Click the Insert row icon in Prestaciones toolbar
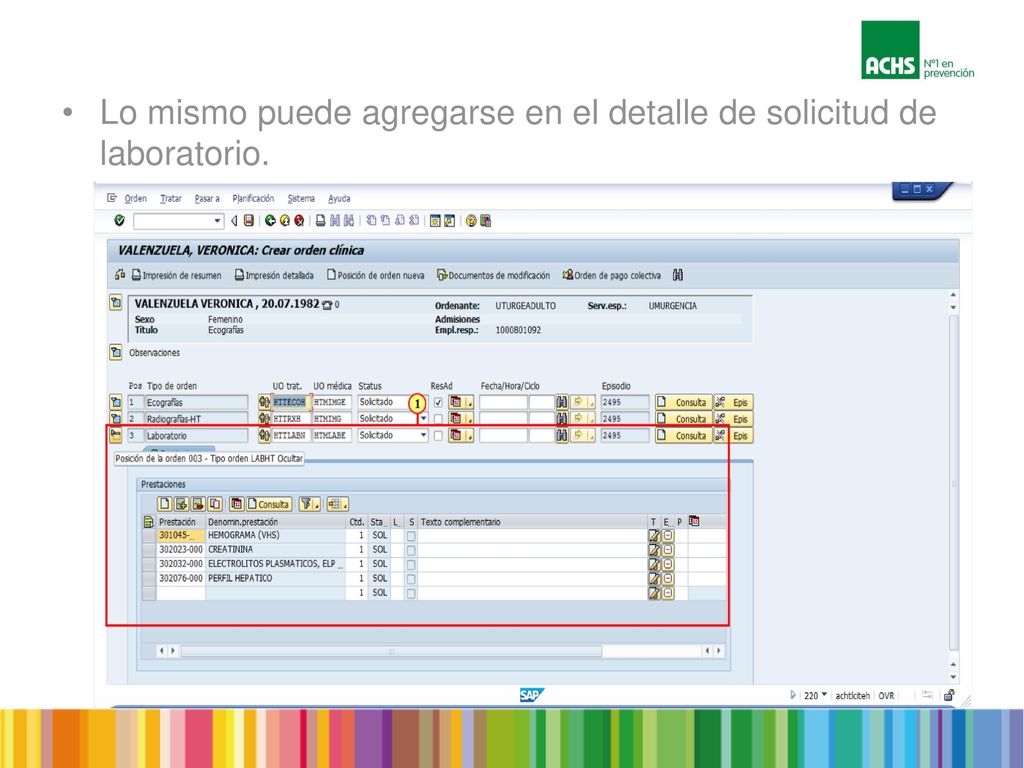This screenshot has height=768, width=1024. 182,504
